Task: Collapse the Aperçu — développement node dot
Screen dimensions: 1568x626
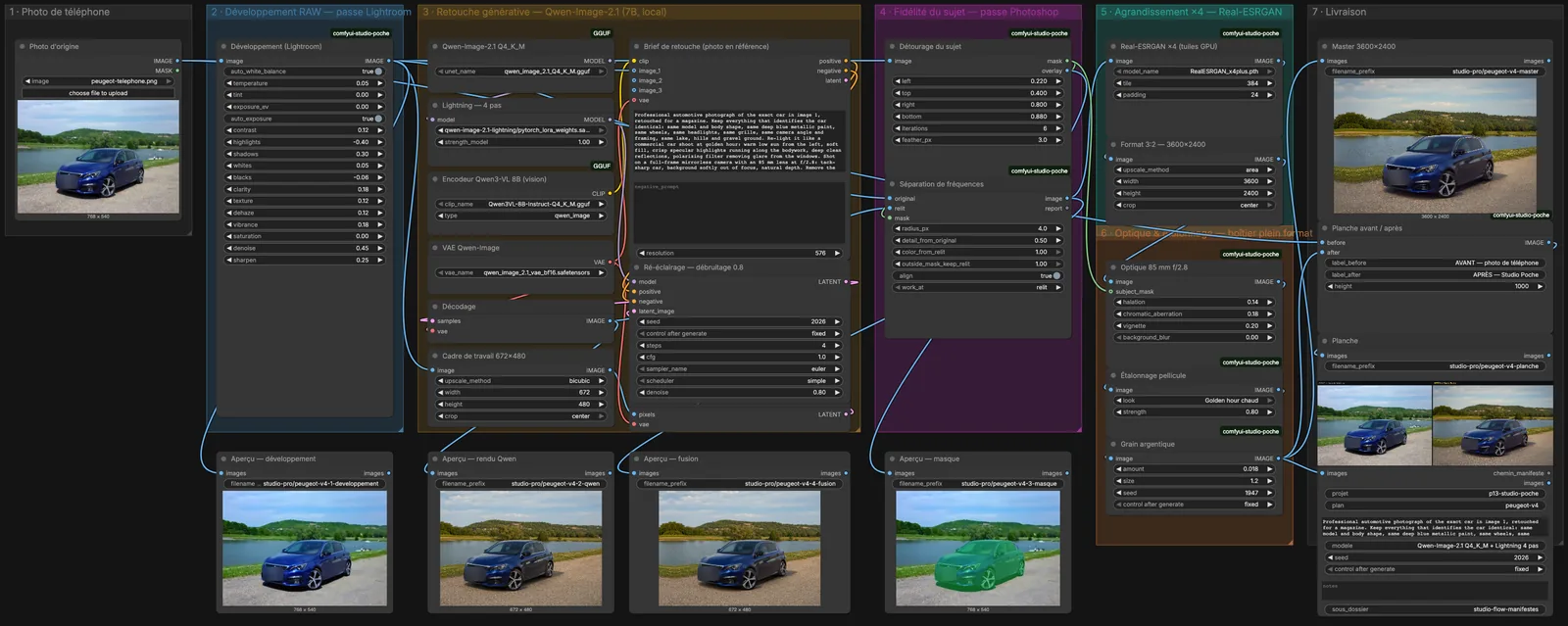Action: coord(223,458)
